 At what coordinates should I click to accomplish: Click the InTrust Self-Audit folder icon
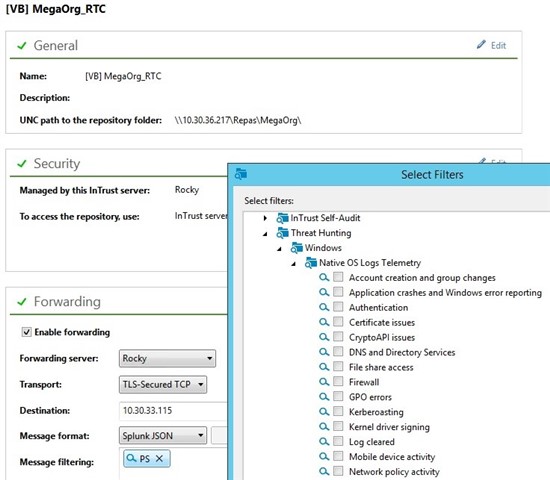coord(282,218)
